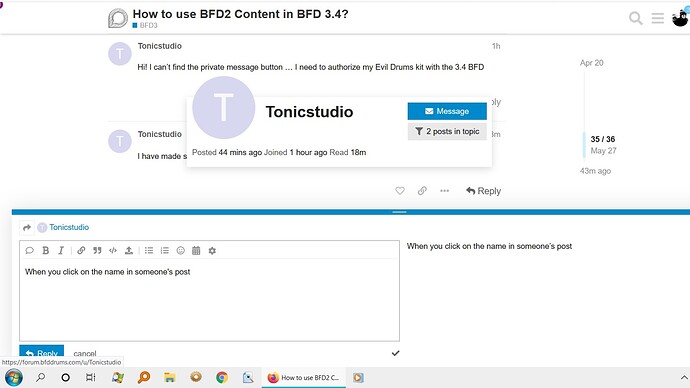This screenshot has height=388, width=690.
Task: Like the post with heart icon
Action: [400, 190]
